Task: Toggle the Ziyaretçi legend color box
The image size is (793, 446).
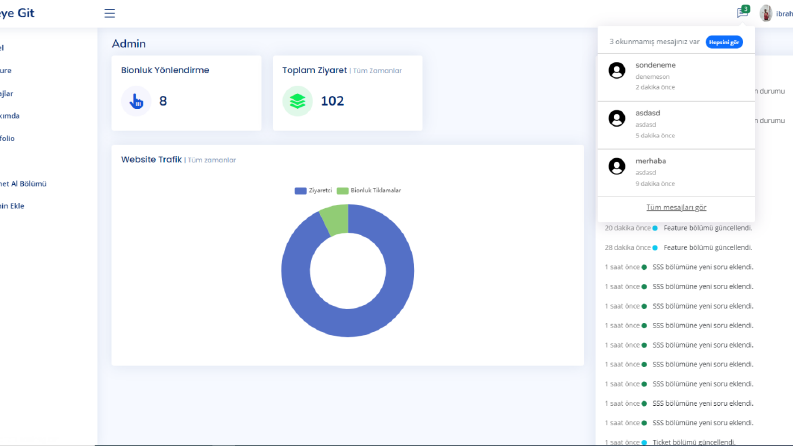Action: [x=300, y=191]
